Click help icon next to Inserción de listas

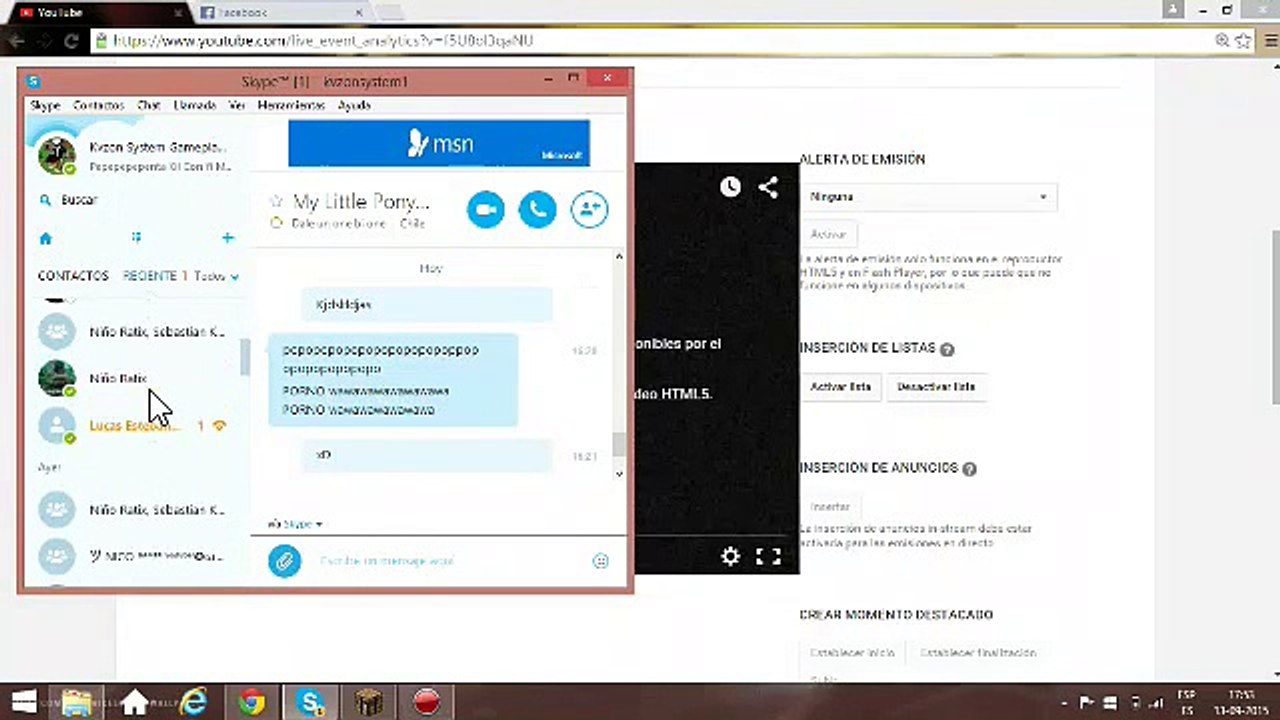tap(947, 349)
